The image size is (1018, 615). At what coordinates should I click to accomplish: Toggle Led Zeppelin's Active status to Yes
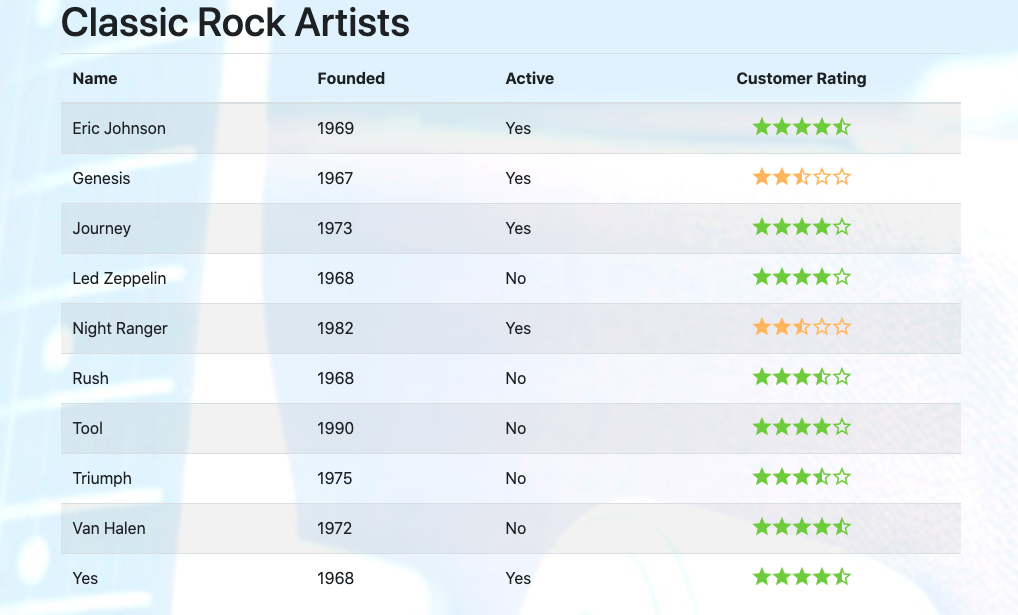click(x=515, y=278)
